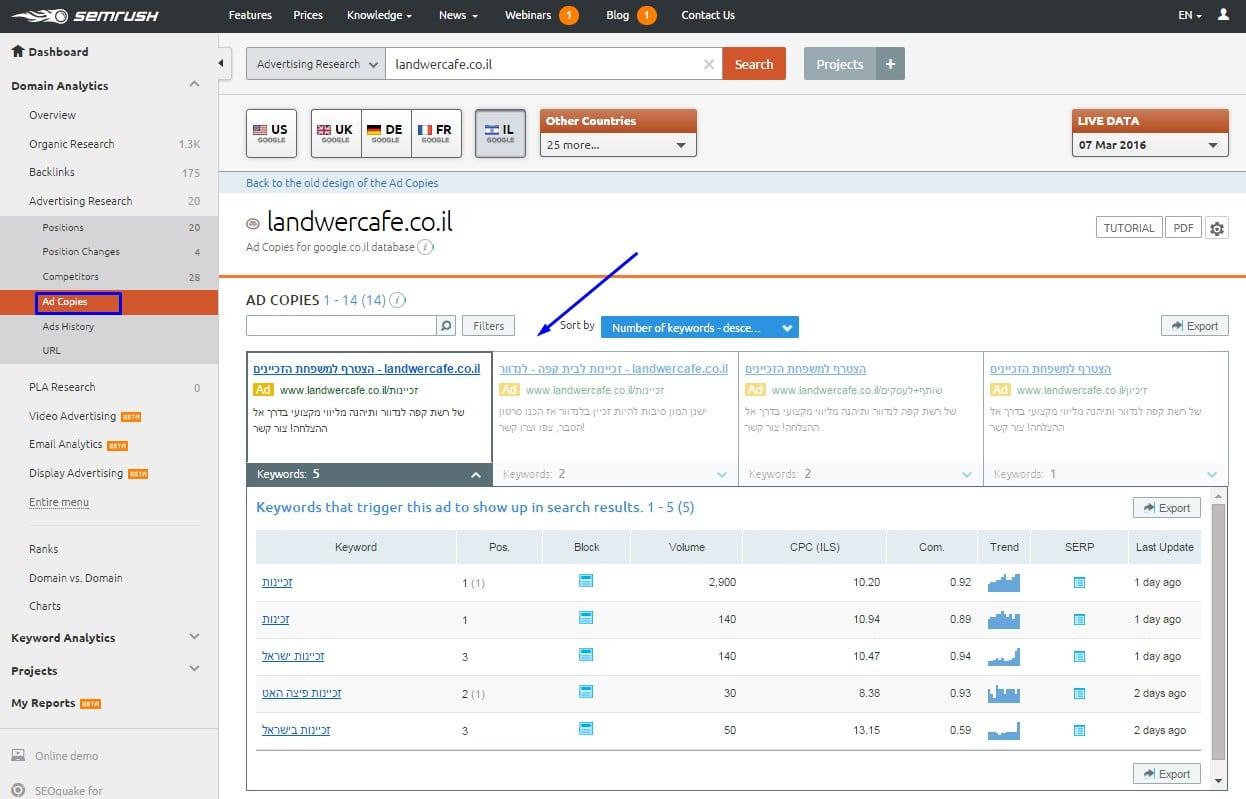Screen dimensions: 1246x799
Task: Click the Filters button
Action: (489, 326)
